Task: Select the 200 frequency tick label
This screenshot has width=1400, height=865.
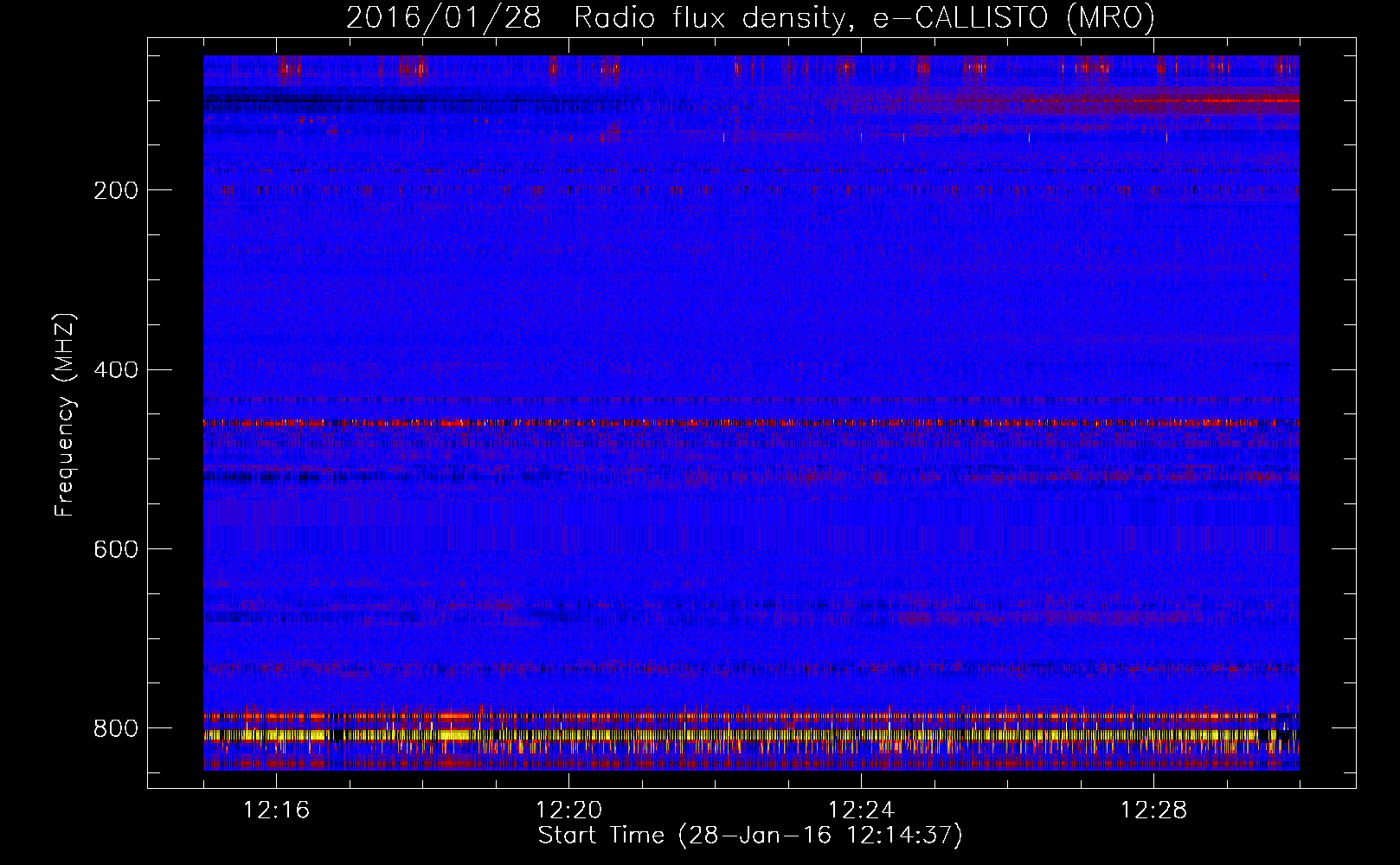Action: point(116,190)
